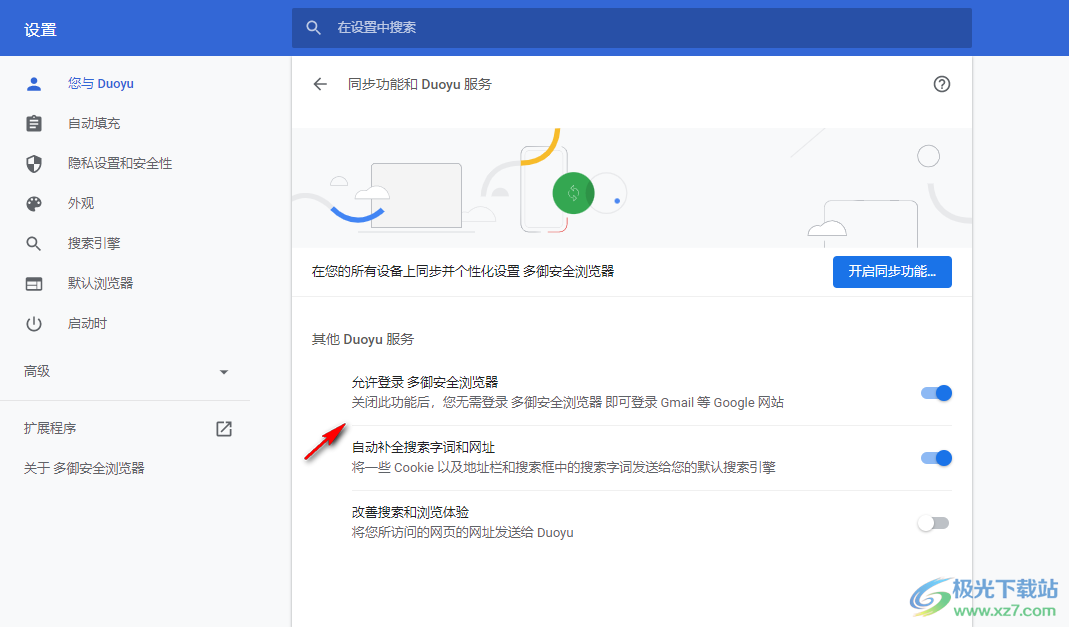Click the 高级 label in sidebar
1069x627 pixels.
(x=37, y=371)
